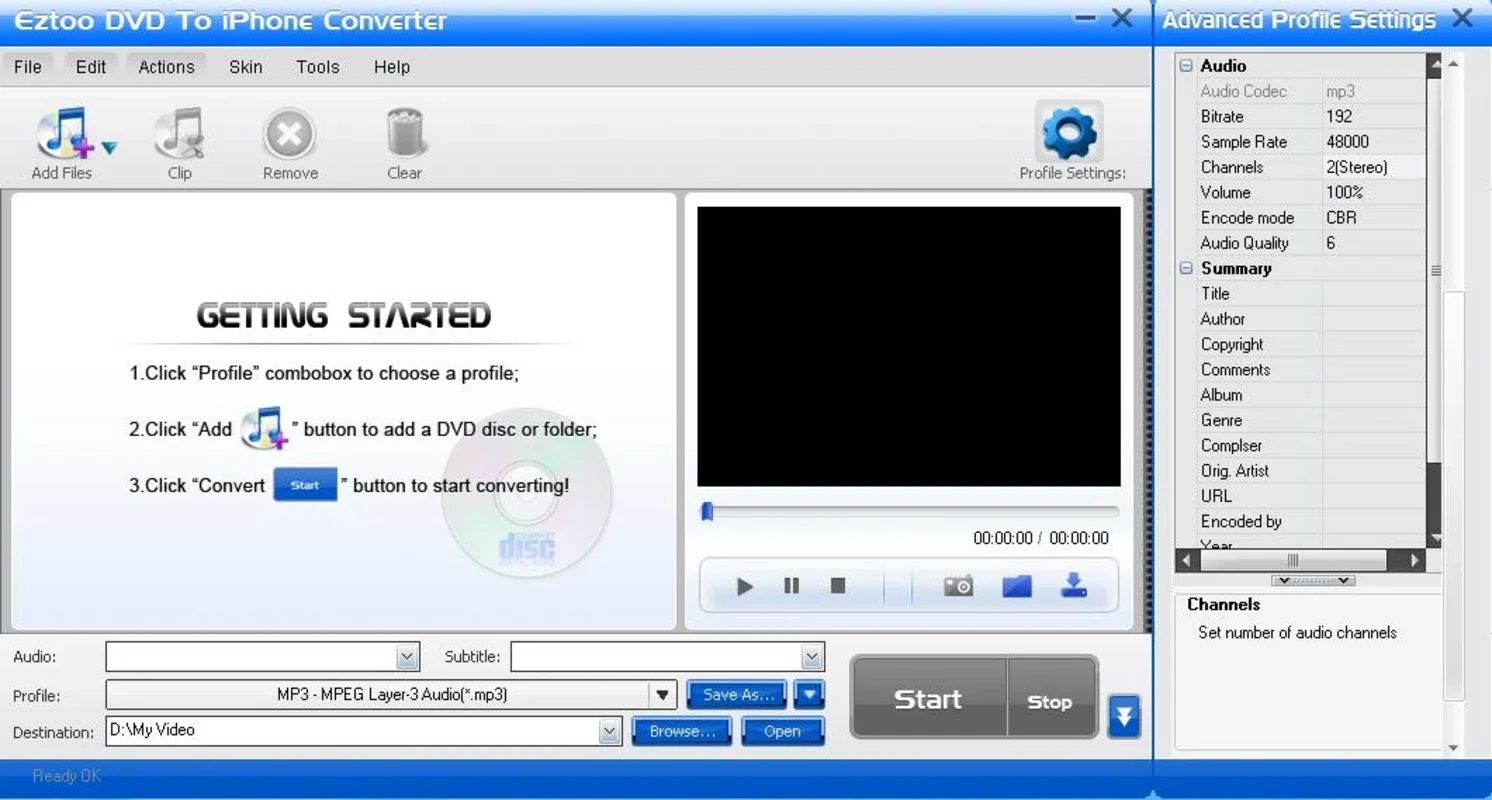Select the Sample Rate value 48000
Screen dimensions: 1492x800
[1374, 142]
